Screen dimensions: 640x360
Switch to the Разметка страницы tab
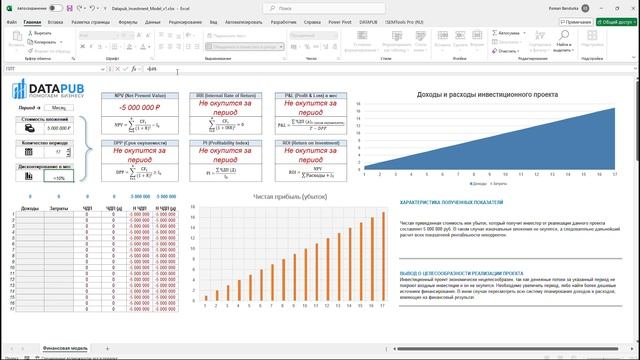91,22
